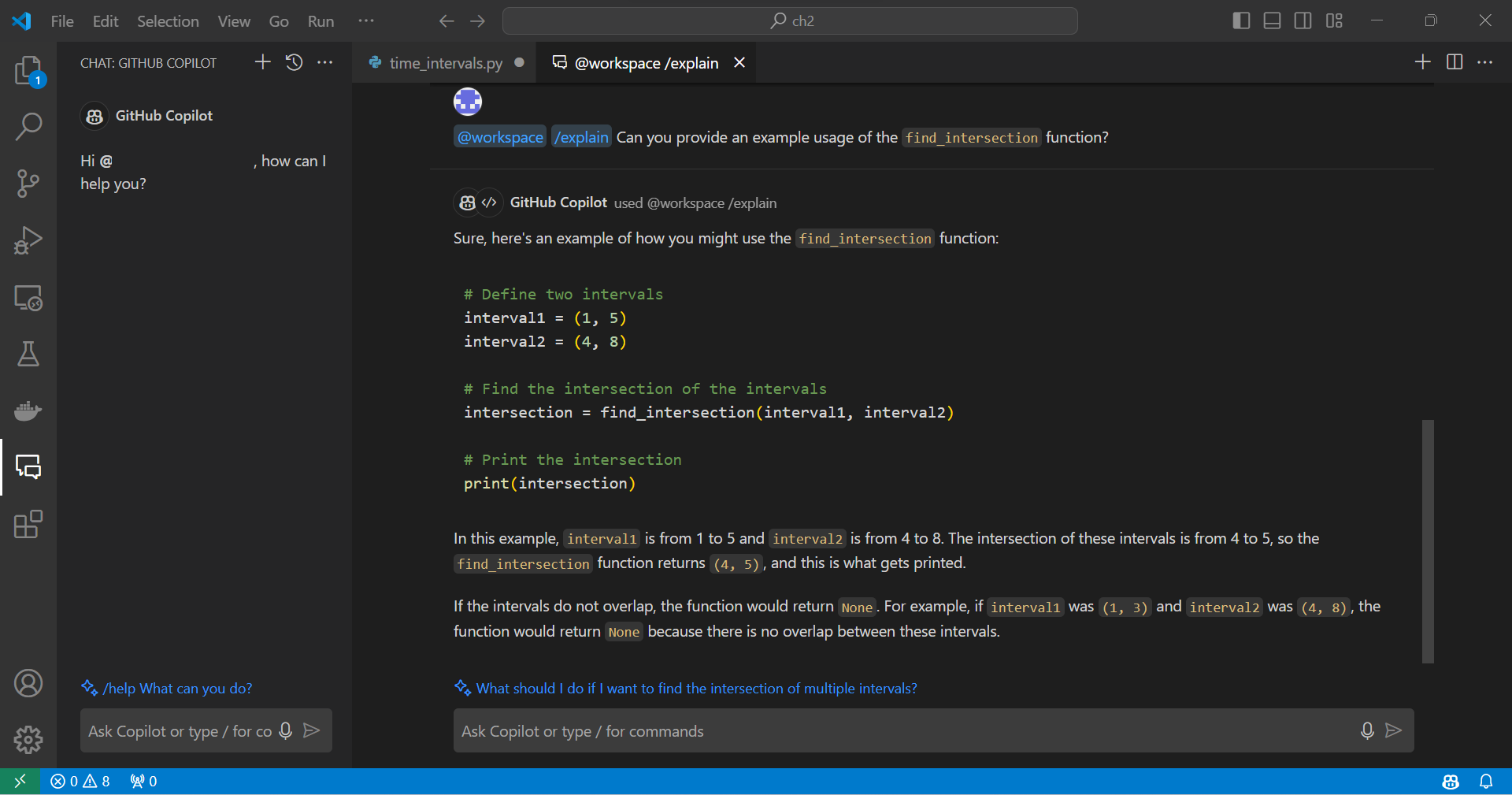Open the View menu
The width and height of the screenshot is (1512, 795).
(234, 21)
